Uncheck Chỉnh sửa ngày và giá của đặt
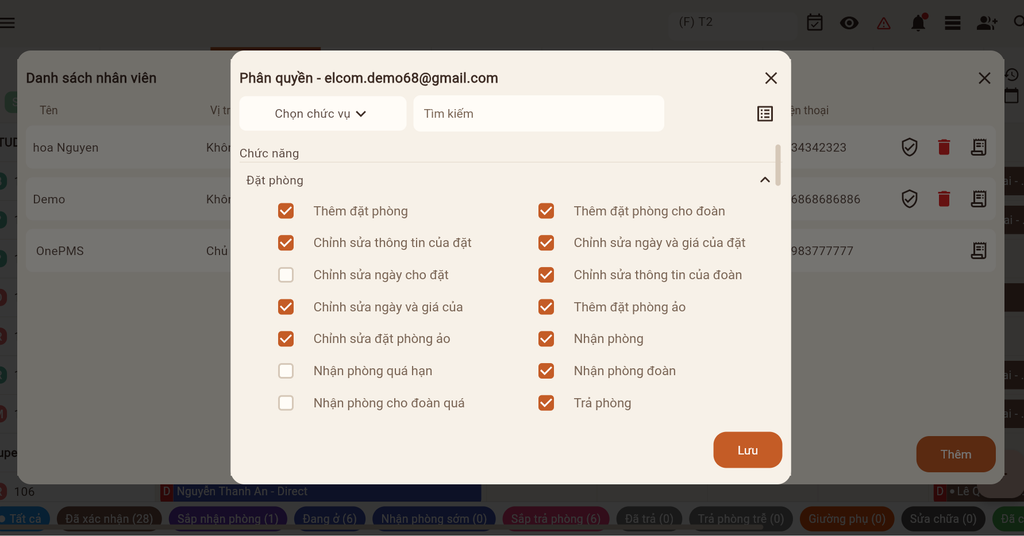 [546, 243]
